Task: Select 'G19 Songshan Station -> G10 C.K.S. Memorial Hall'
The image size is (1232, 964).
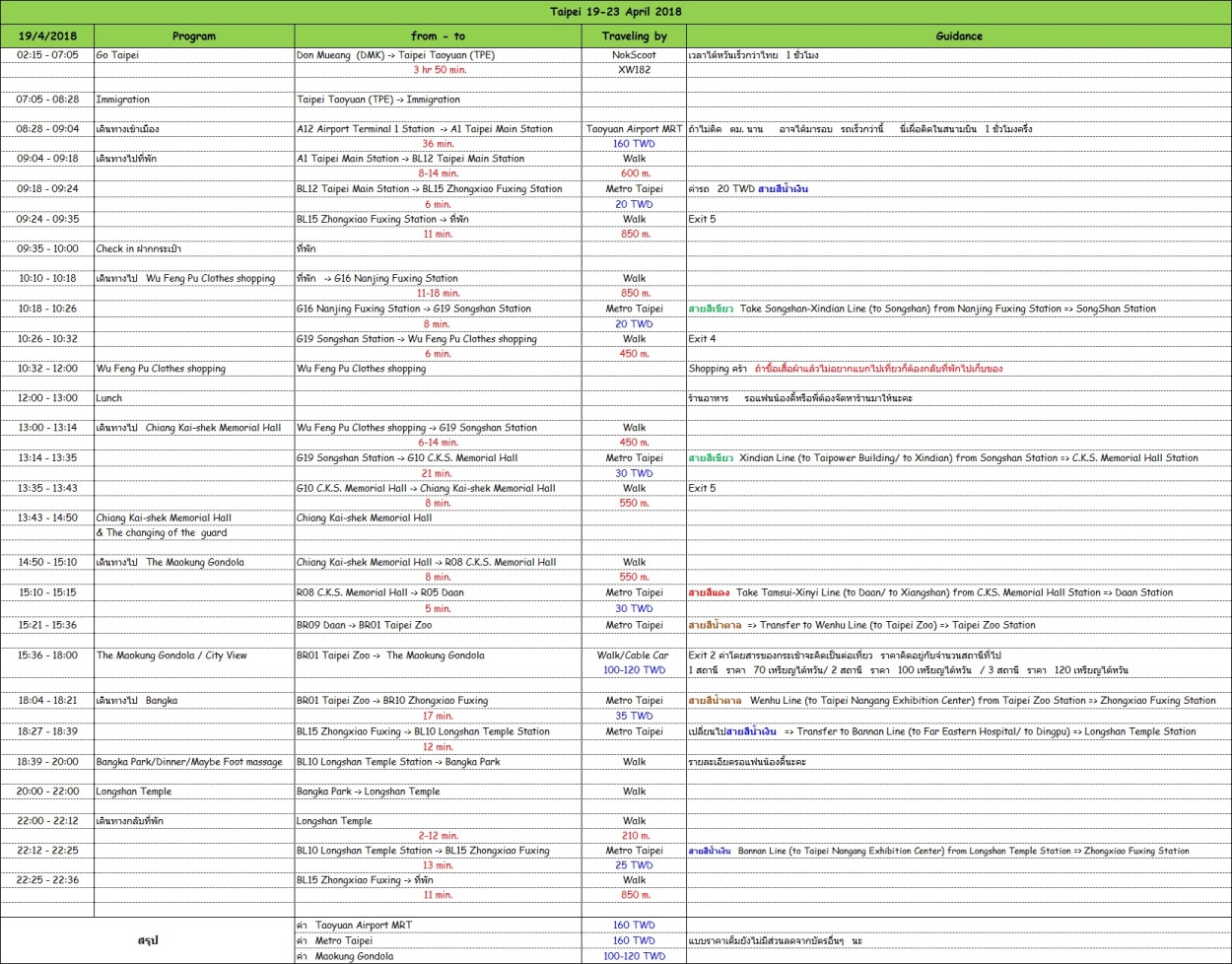Action: [x=438, y=458]
